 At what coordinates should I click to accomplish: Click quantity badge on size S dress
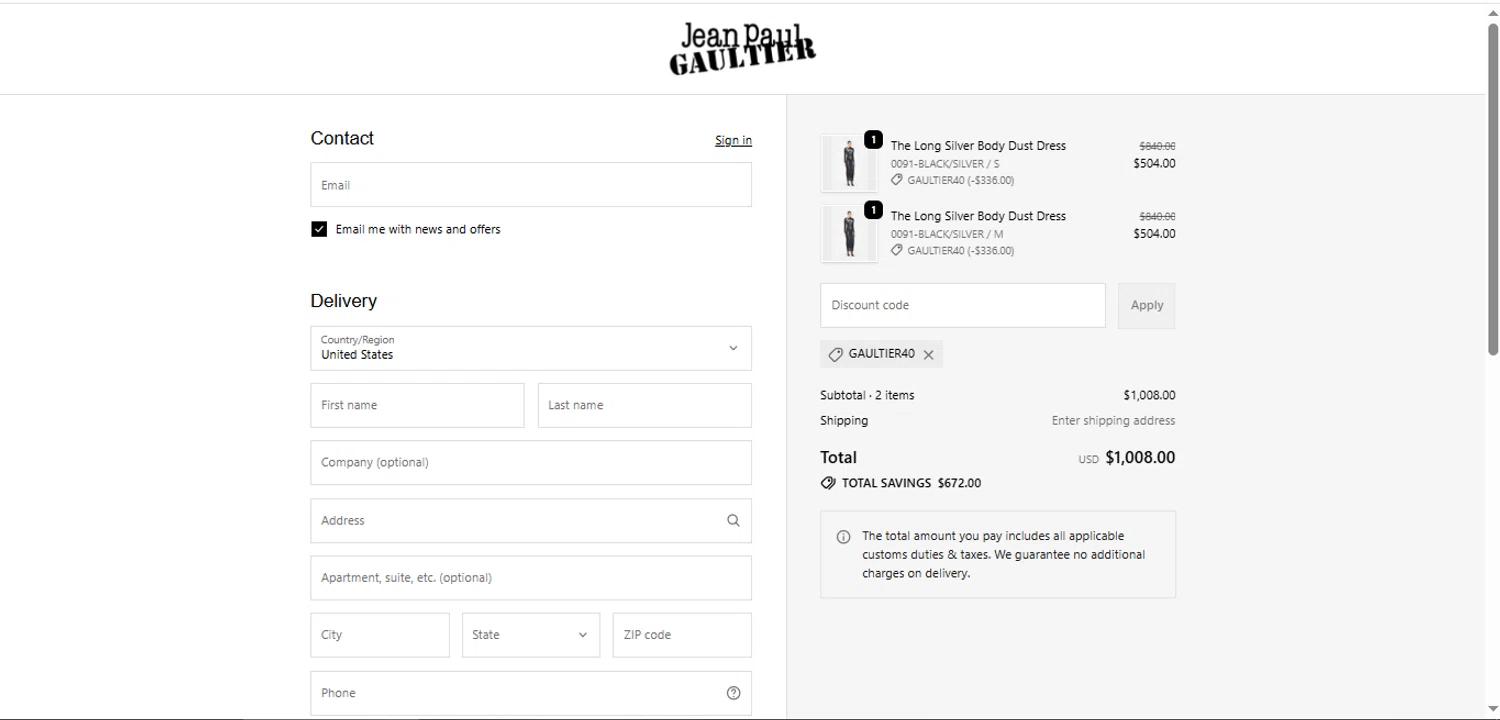click(873, 140)
